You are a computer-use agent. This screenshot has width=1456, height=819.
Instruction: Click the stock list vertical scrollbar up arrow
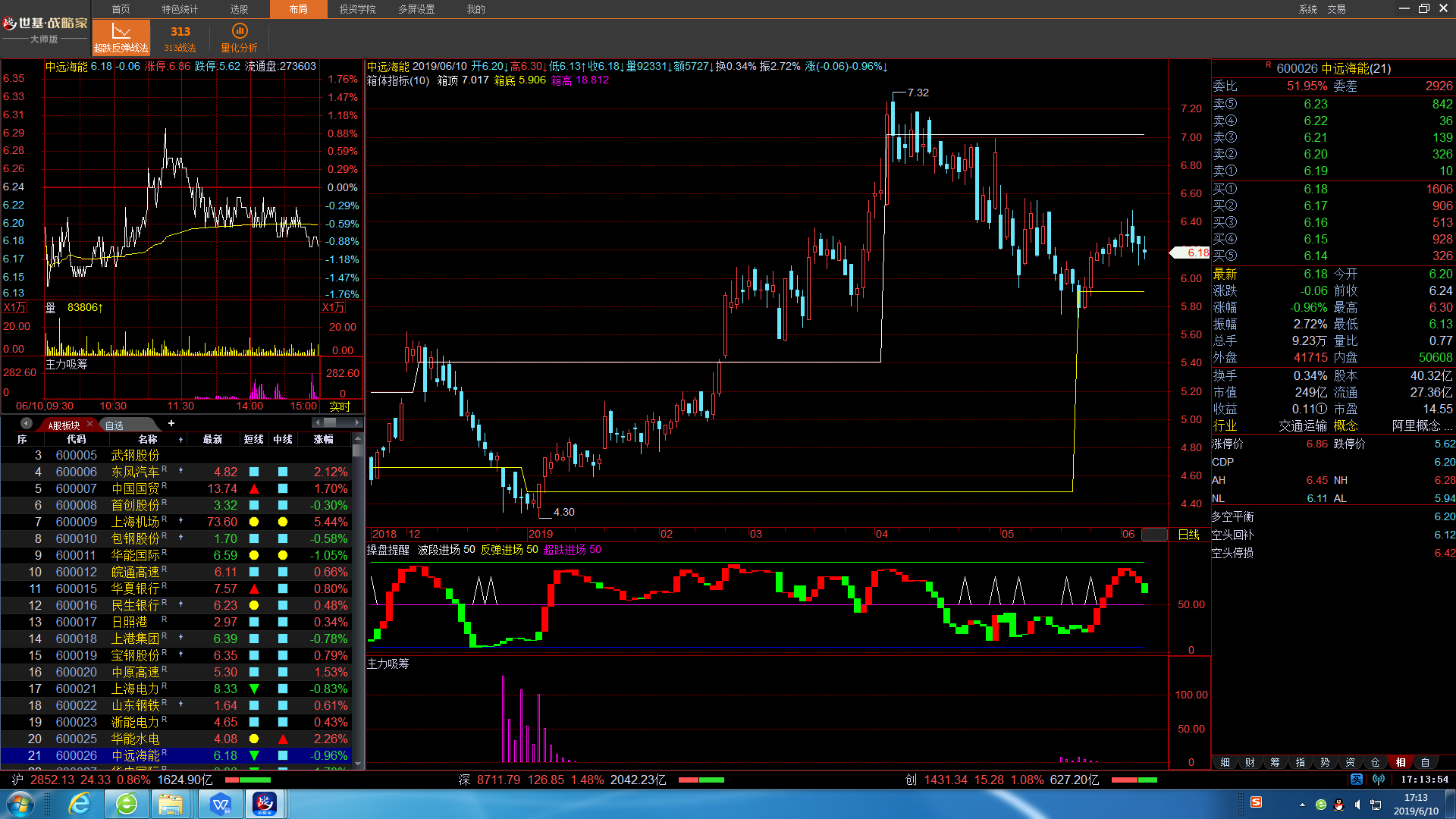357,438
